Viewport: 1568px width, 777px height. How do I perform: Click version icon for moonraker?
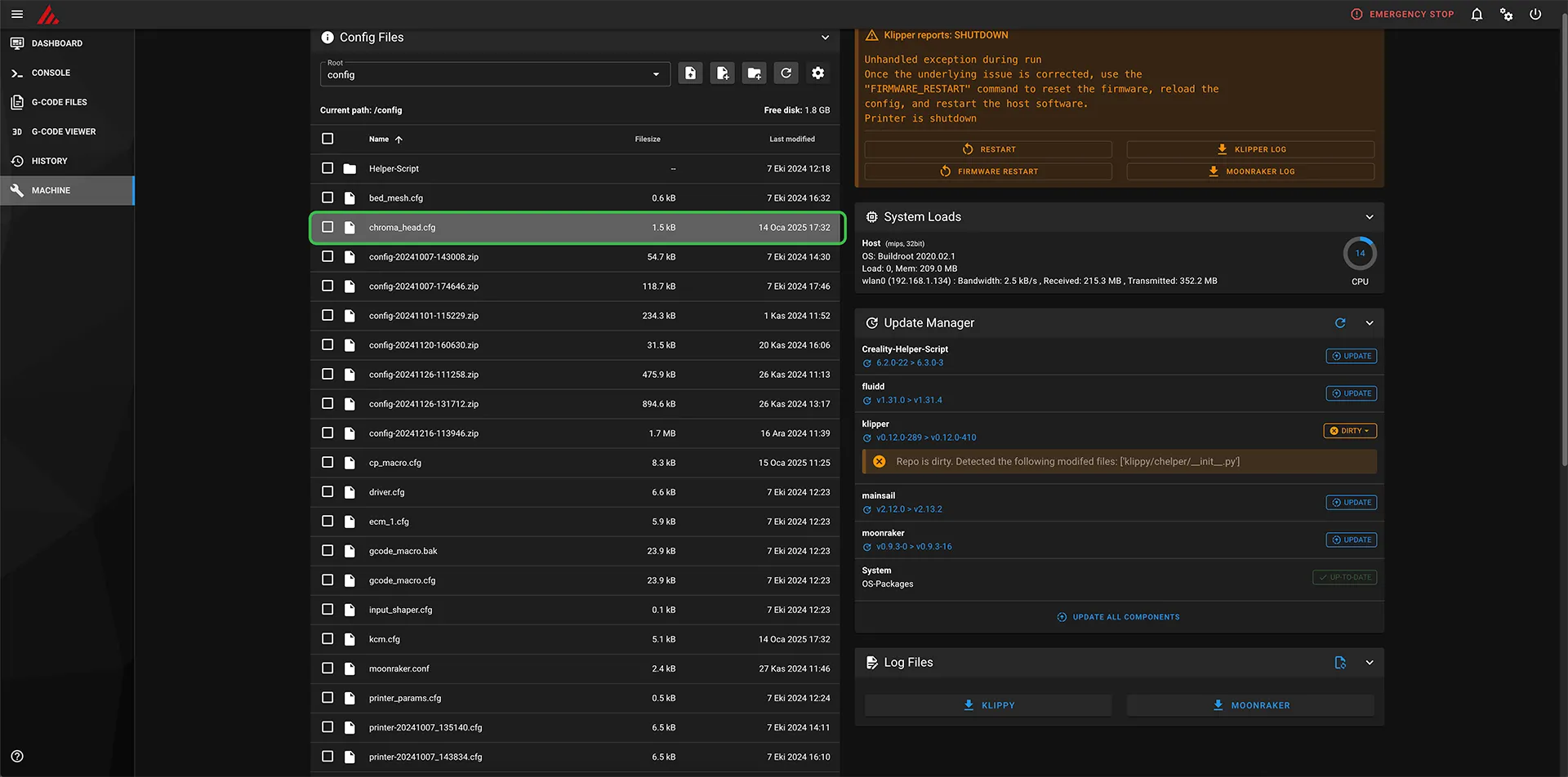coord(866,548)
